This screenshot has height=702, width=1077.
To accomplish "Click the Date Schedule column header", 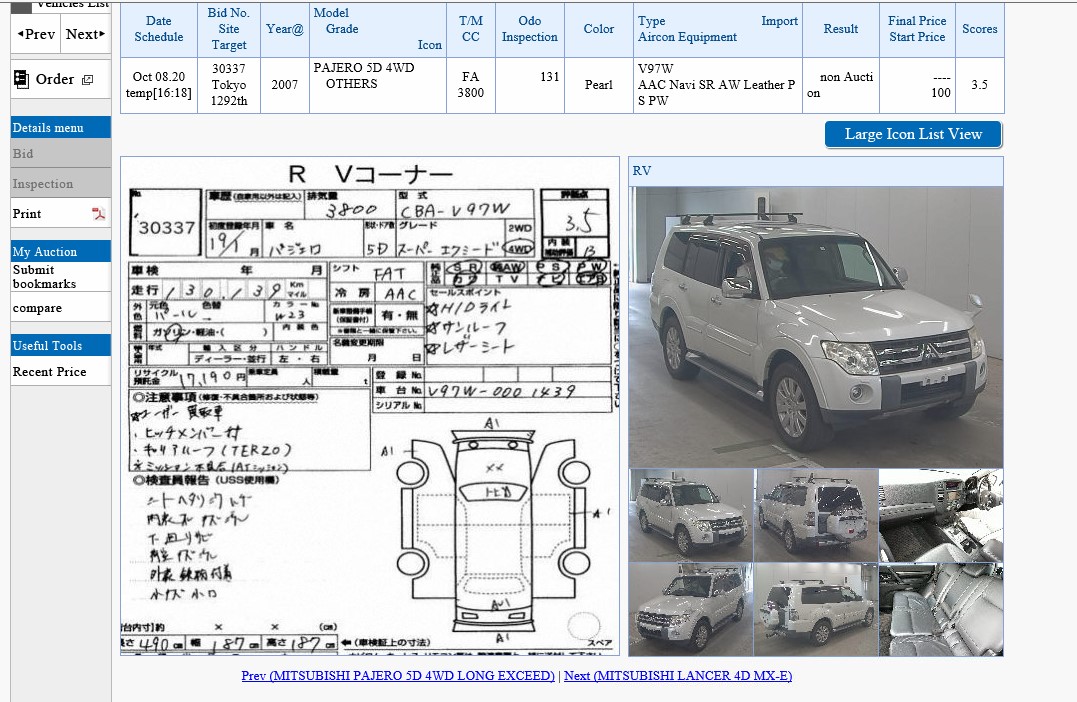I will (159, 29).
